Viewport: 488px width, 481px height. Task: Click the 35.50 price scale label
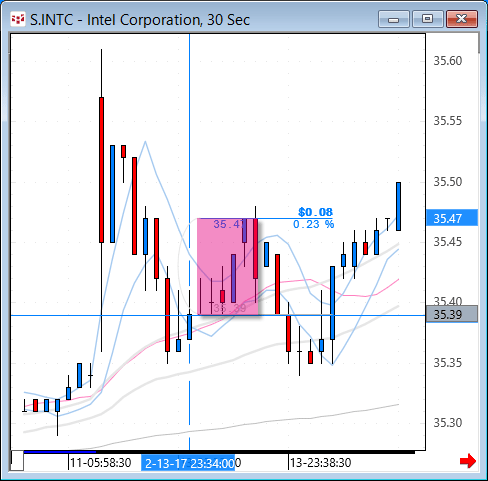(x=448, y=182)
